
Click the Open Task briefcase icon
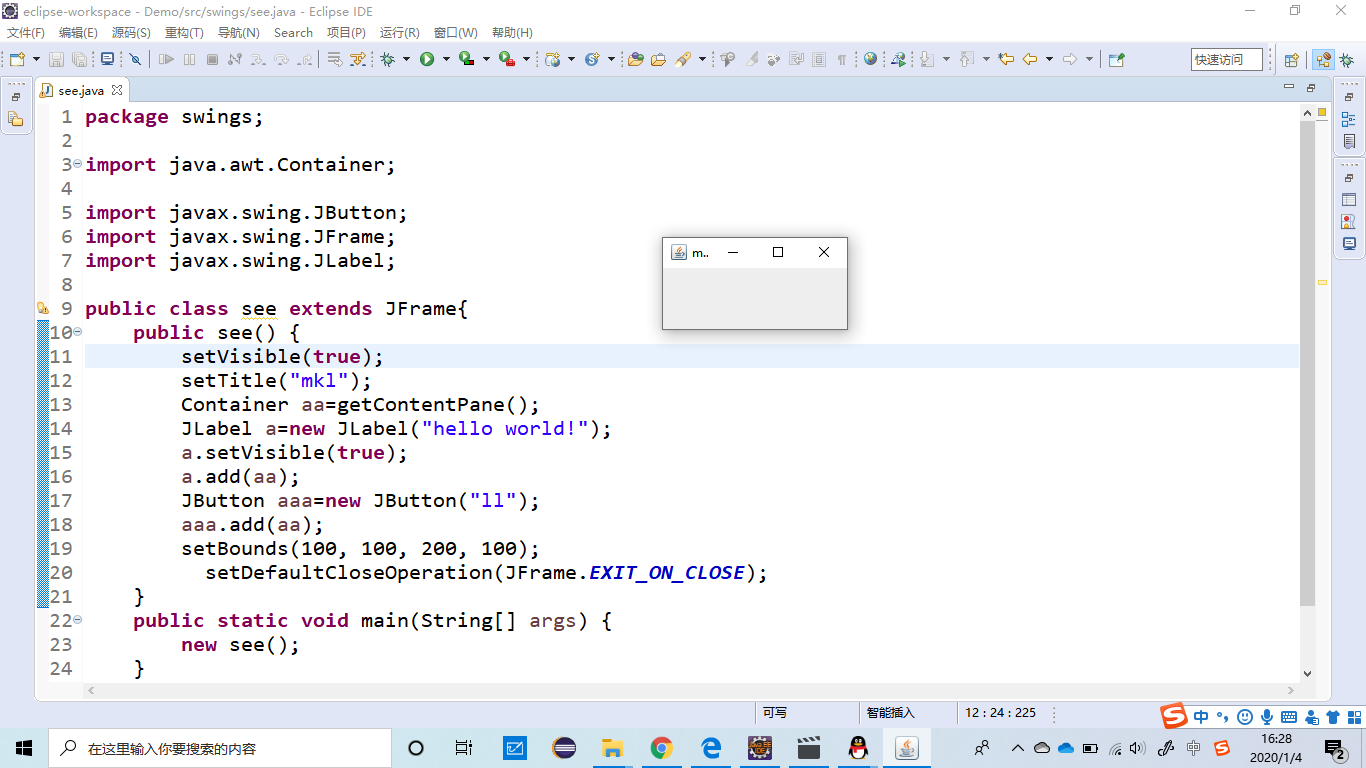click(x=658, y=59)
